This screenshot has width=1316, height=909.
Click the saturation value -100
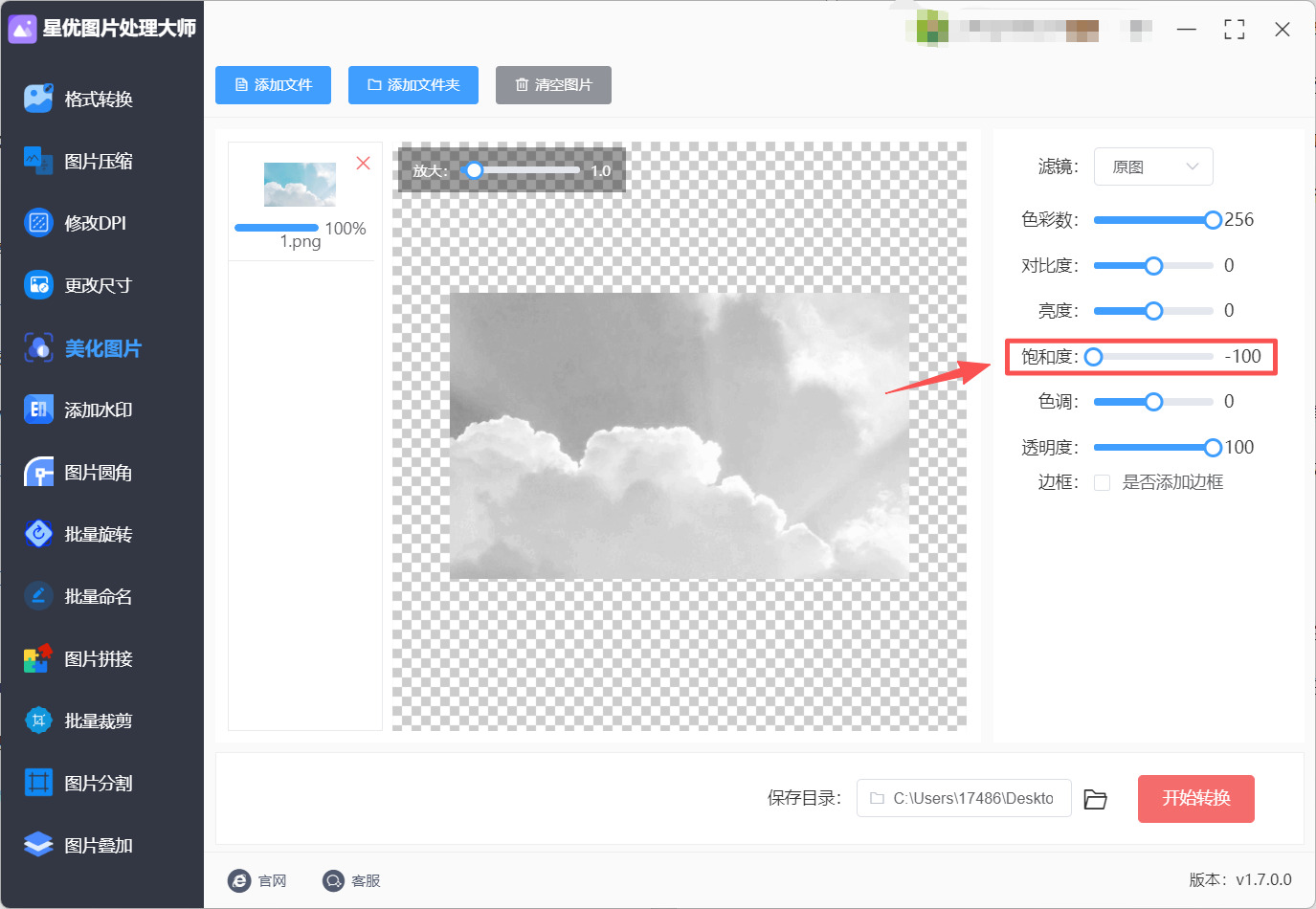click(x=1243, y=357)
